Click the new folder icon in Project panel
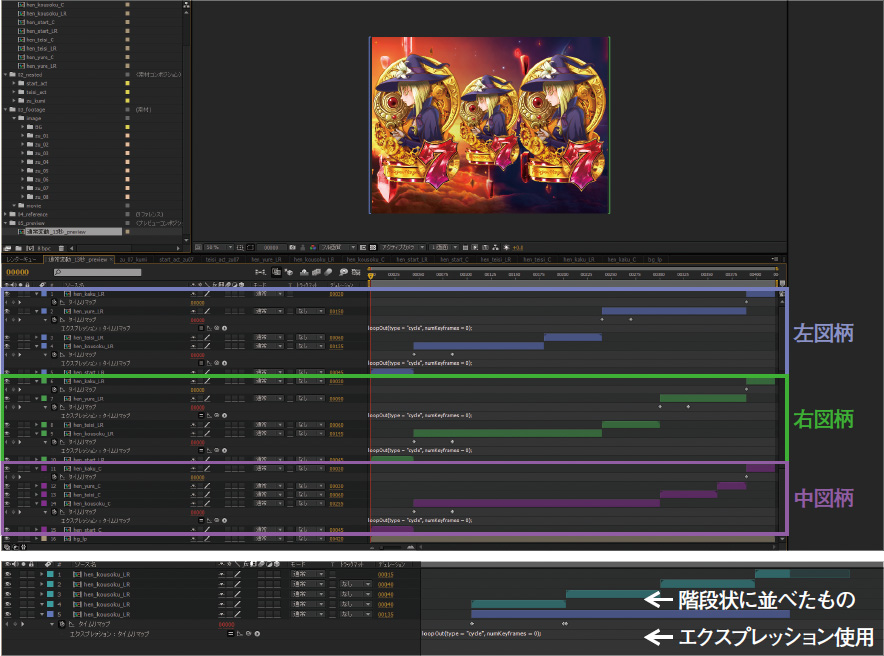 click(19, 248)
